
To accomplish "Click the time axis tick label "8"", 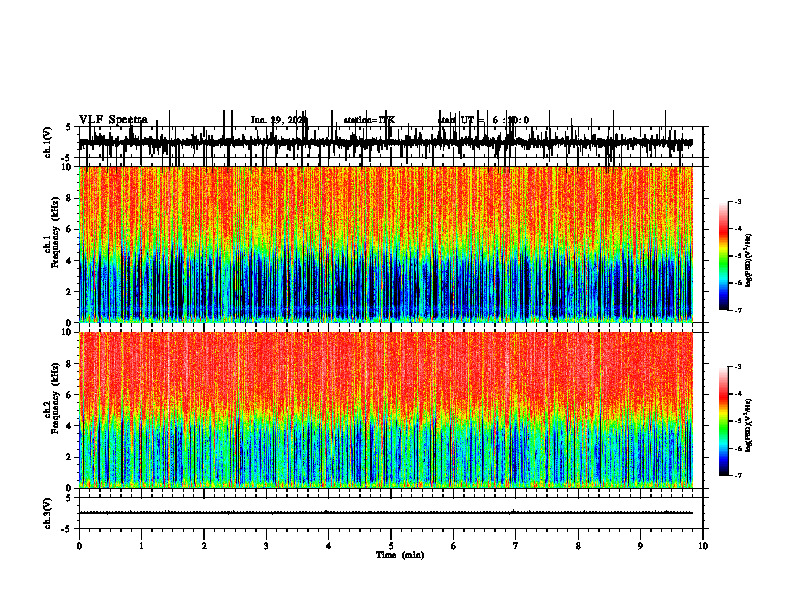I will (x=578, y=546).
